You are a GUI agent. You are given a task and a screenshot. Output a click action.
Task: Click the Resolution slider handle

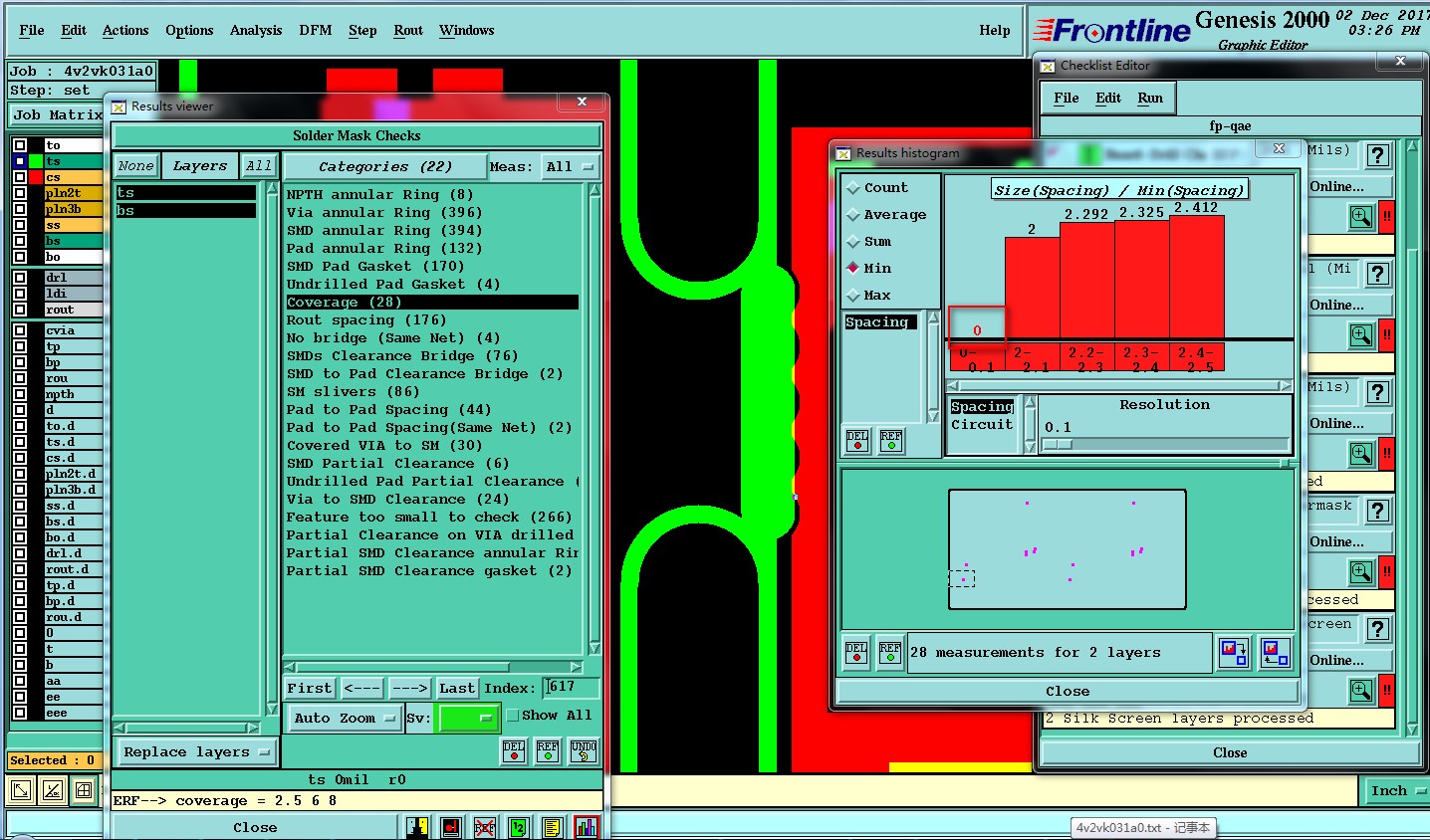point(1057,445)
